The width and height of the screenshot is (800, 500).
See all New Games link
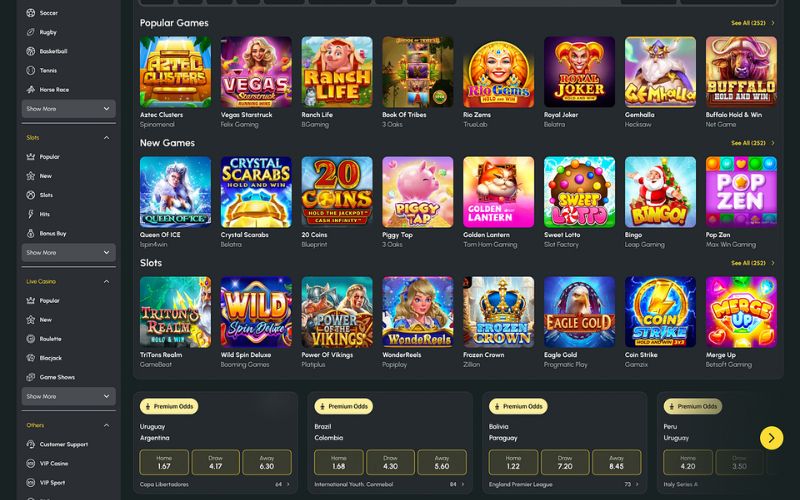753,143
